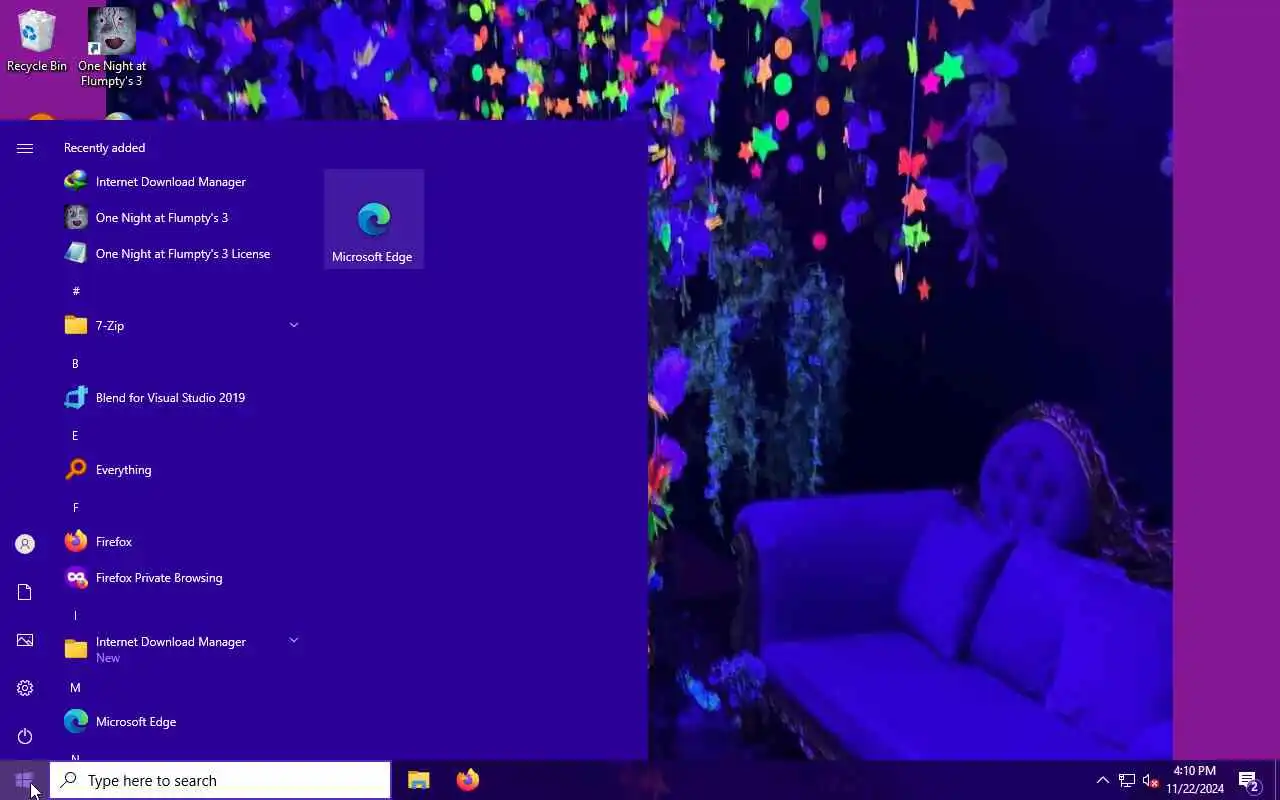Click the 'I' letter group header
Image resolution: width=1280 pixels, height=800 pixels.
point(75,615)
